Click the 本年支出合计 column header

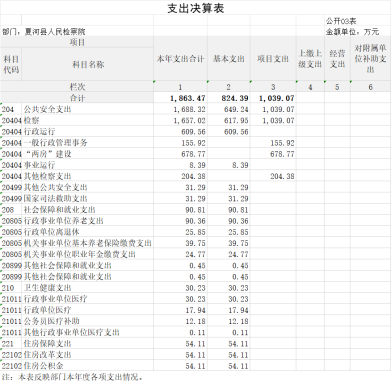click(x=180, y=59)
